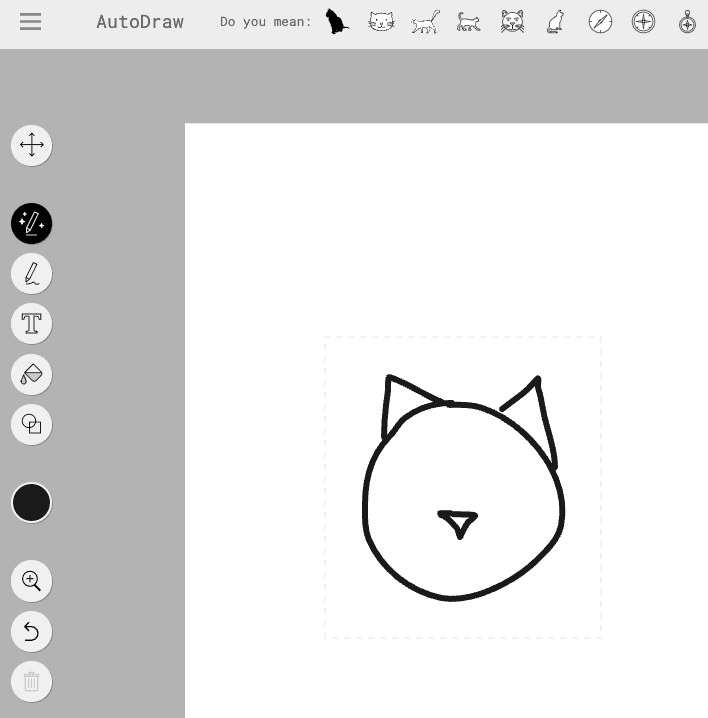This screenshot has height=718, width=708.
Task: Choose the smiling cat face suggestion
Action: [381, 21]
